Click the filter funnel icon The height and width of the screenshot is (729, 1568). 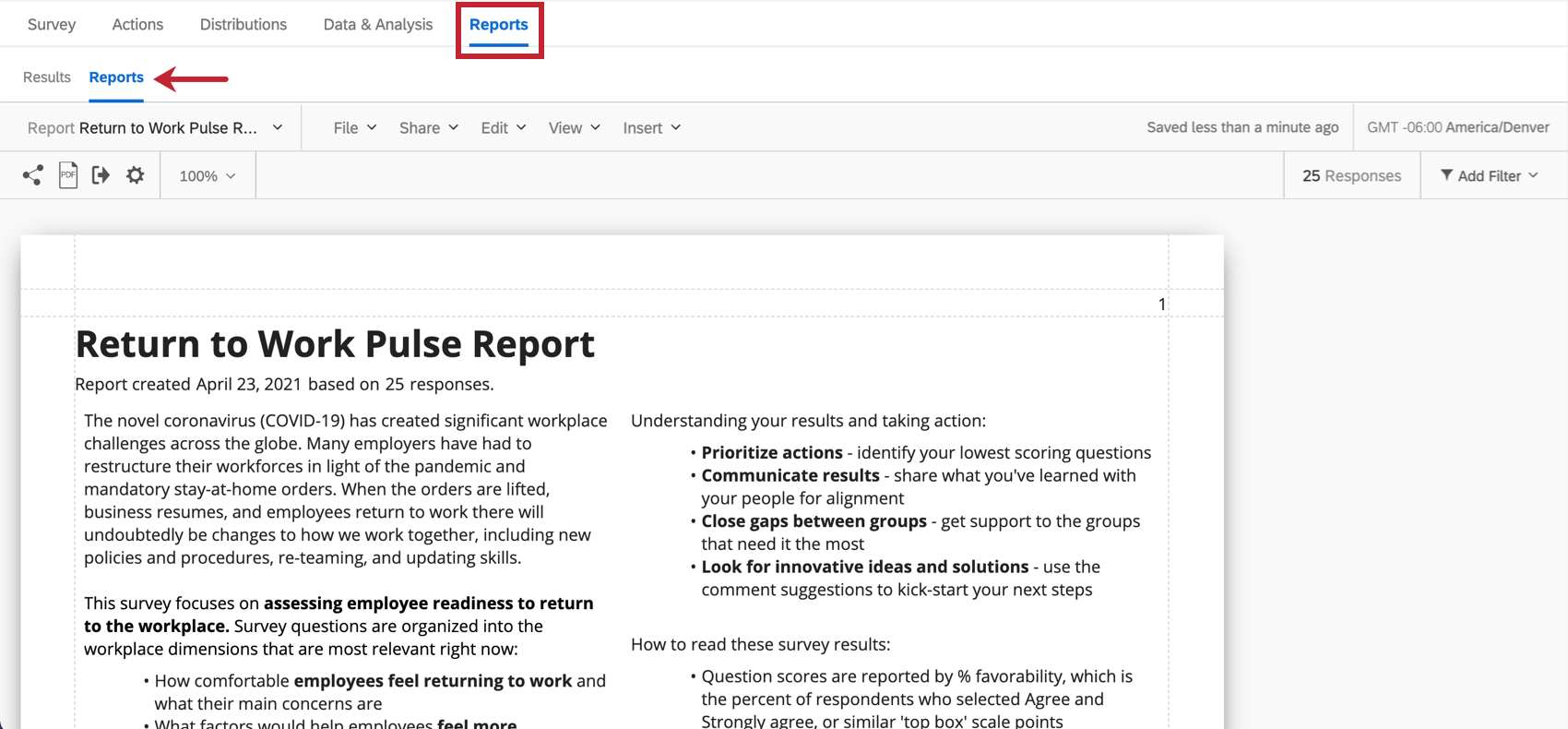click(x=1446, y=175)
